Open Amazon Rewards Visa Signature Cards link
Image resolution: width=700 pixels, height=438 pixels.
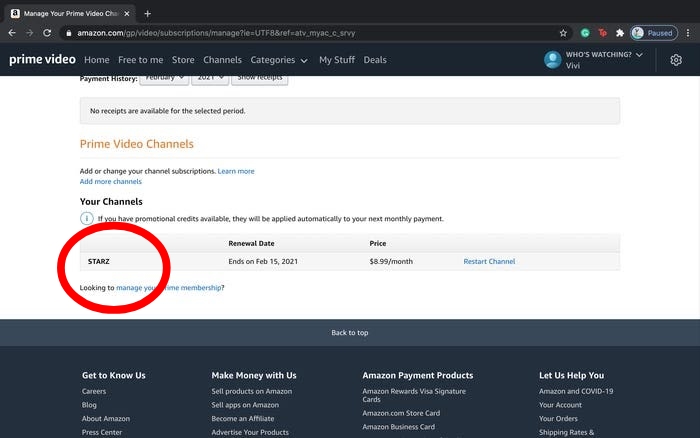pyautogui.click(x=414, y=395)
